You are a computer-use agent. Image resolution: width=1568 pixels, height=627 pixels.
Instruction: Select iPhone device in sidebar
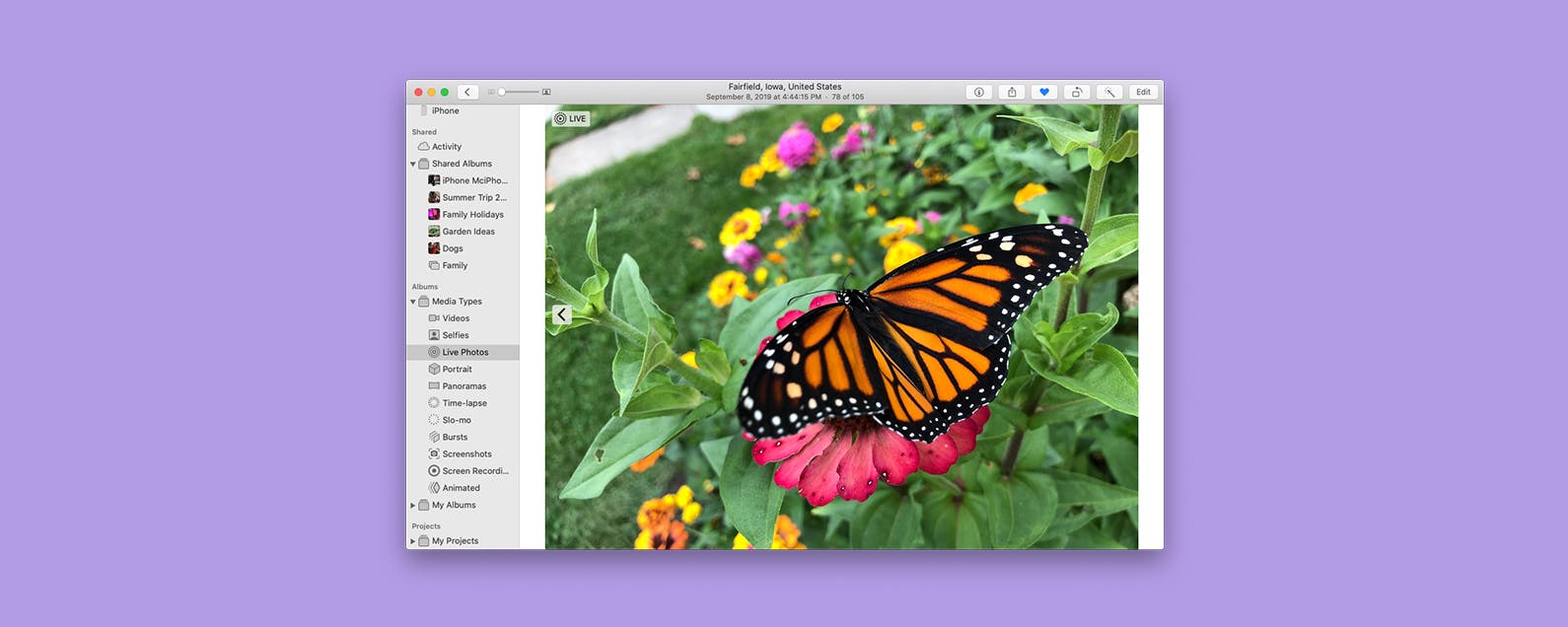[445, 111]
